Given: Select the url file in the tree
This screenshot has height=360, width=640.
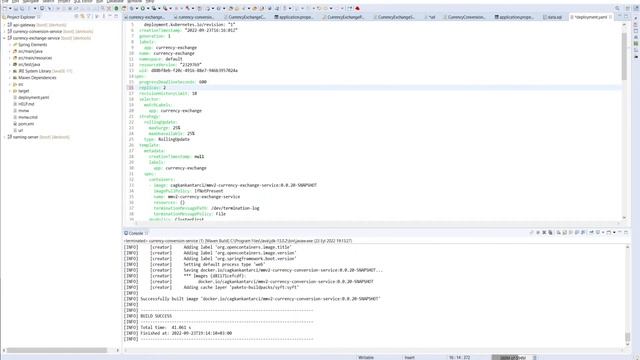Looking at the screenshot, I should tap(20, 131).
